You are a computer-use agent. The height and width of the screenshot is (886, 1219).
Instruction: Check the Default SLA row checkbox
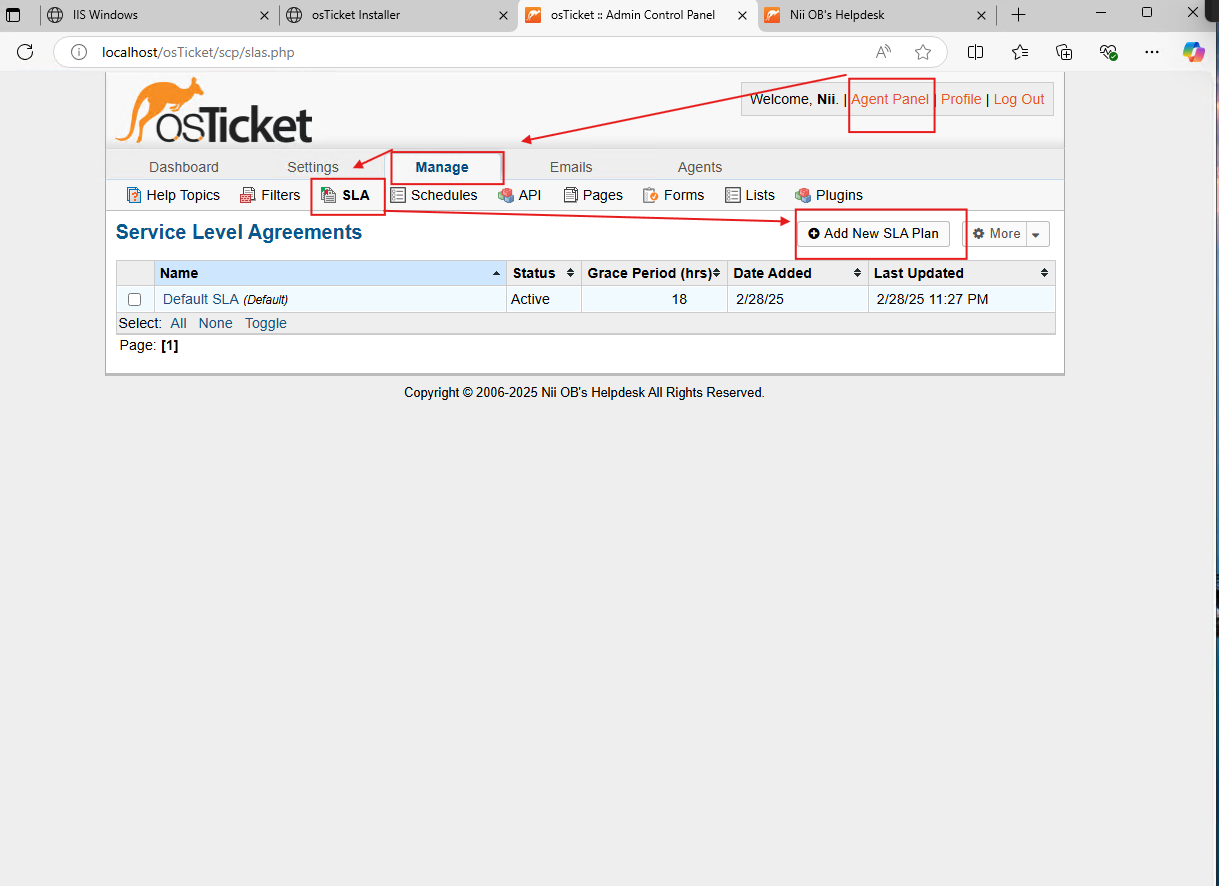(x=135, y=299)
